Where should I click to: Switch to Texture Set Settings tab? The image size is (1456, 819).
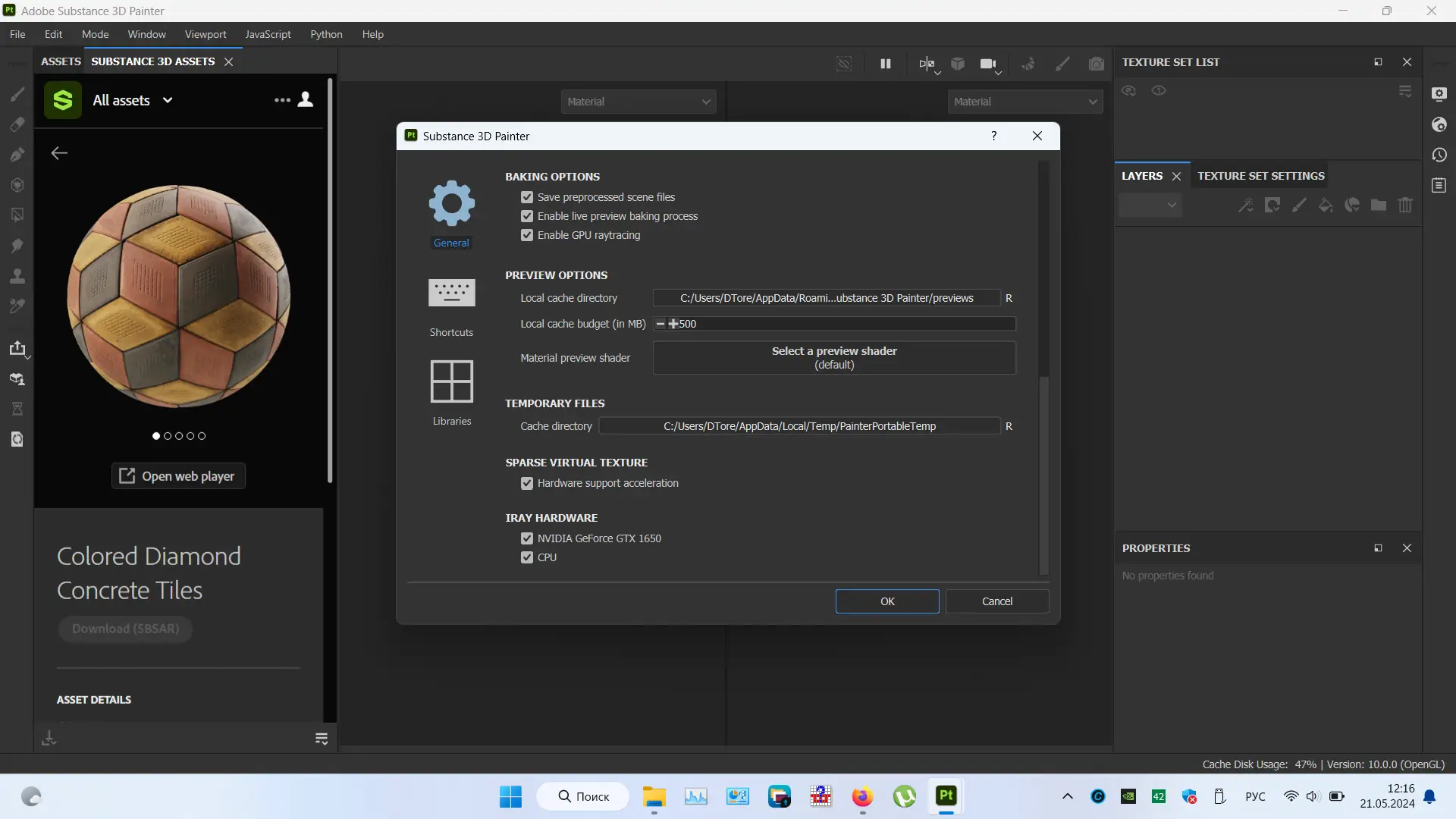pyautogui.click(x=1260, y=176)
